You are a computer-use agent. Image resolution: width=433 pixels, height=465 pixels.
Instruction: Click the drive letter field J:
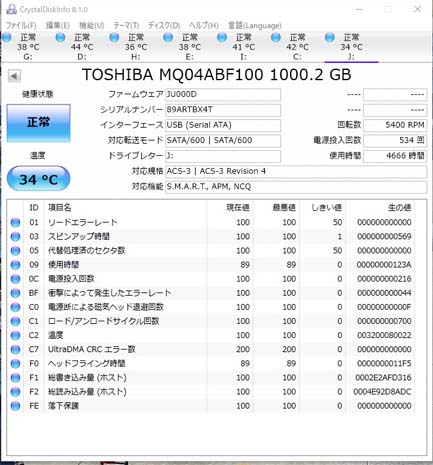tap(223, 156)
